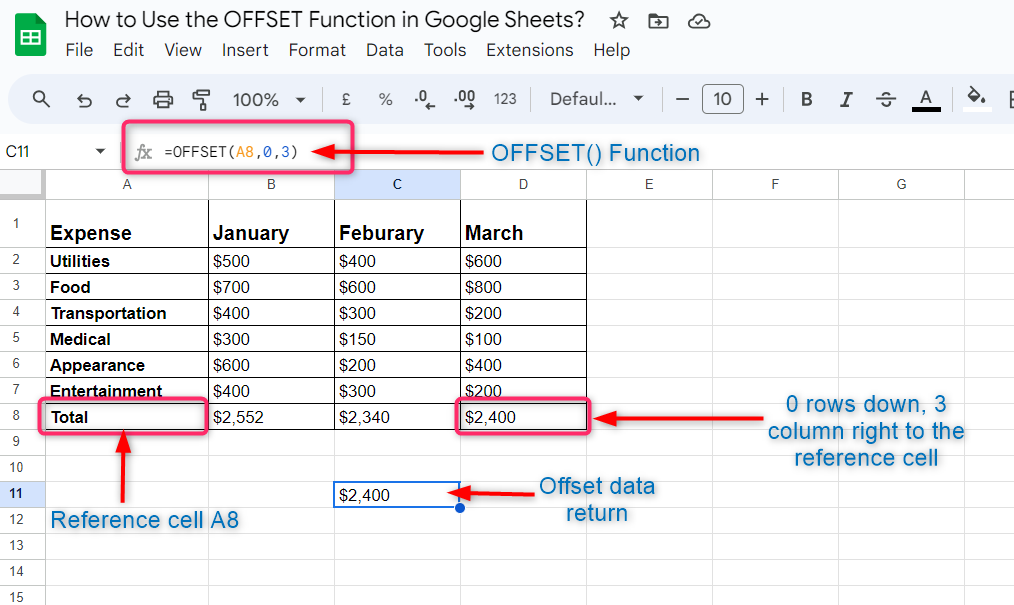Open search within the toolbar
1014x605 pixels.
click(x=40, y=99)
